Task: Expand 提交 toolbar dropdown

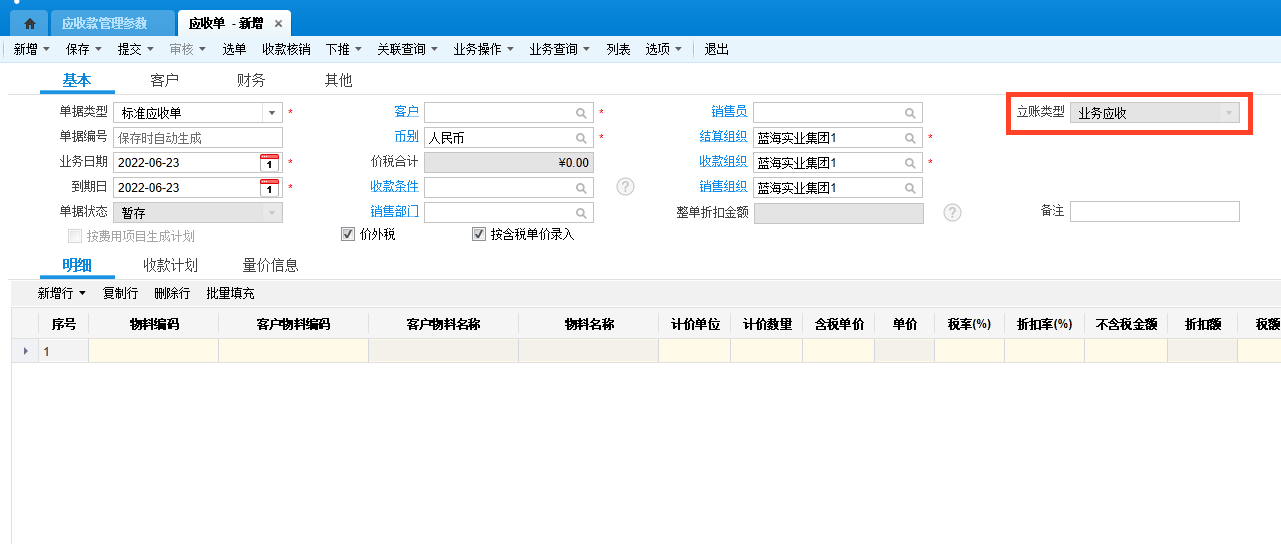Action: tap(151, 49)
